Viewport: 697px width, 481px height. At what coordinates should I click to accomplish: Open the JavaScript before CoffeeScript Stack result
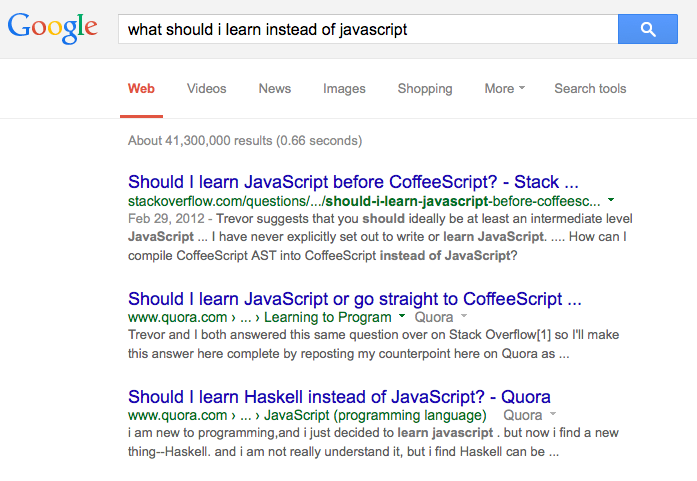click(353, 183)
